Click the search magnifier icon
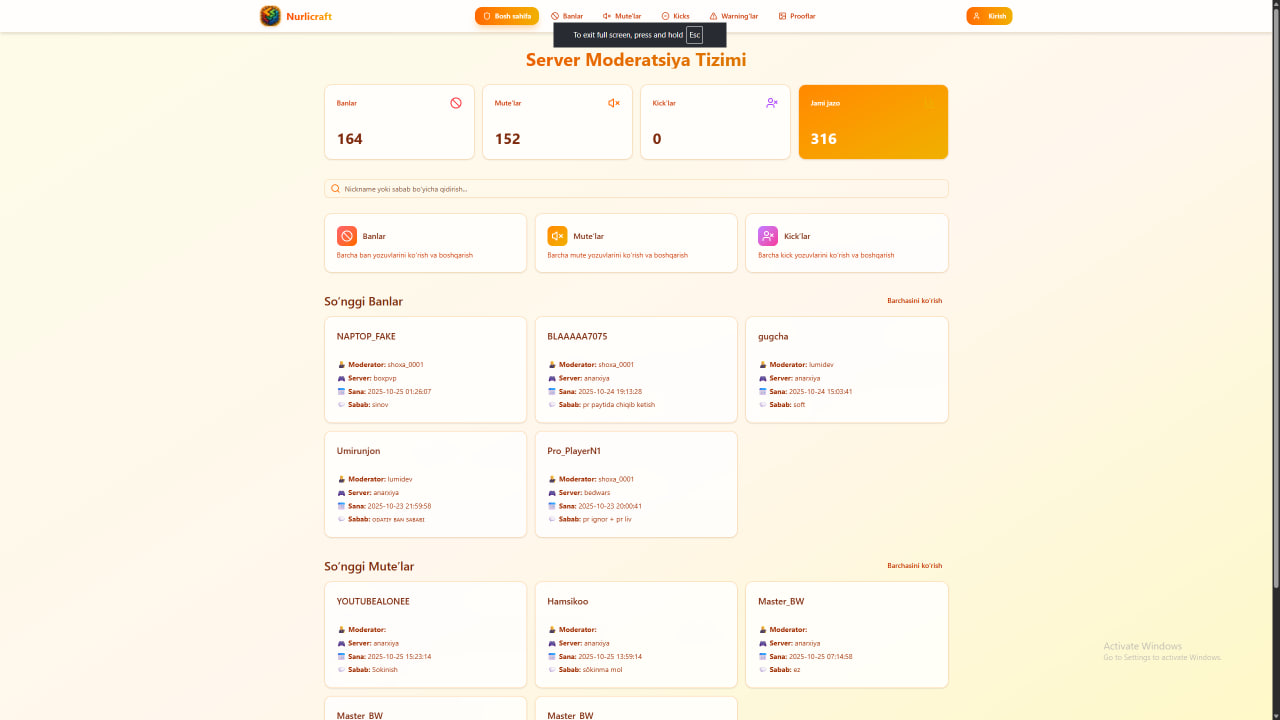This screenshot has height=720, width=1280. [336, 189]
